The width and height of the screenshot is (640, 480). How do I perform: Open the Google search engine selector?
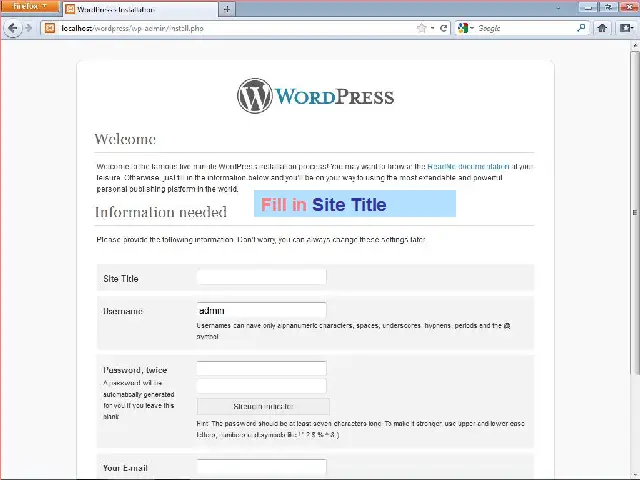click(466, 28)
